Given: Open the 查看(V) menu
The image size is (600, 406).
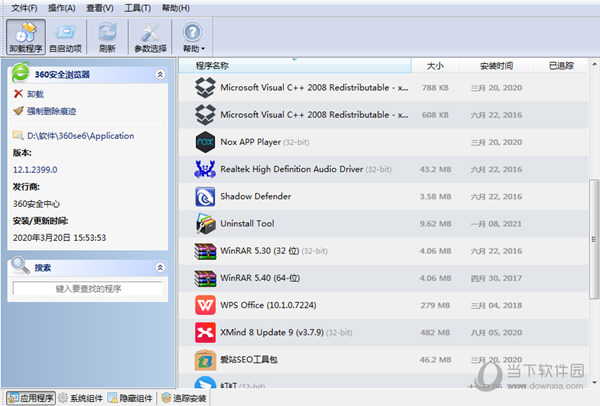Looking at the screenshot, I should (x=100, y=8).
